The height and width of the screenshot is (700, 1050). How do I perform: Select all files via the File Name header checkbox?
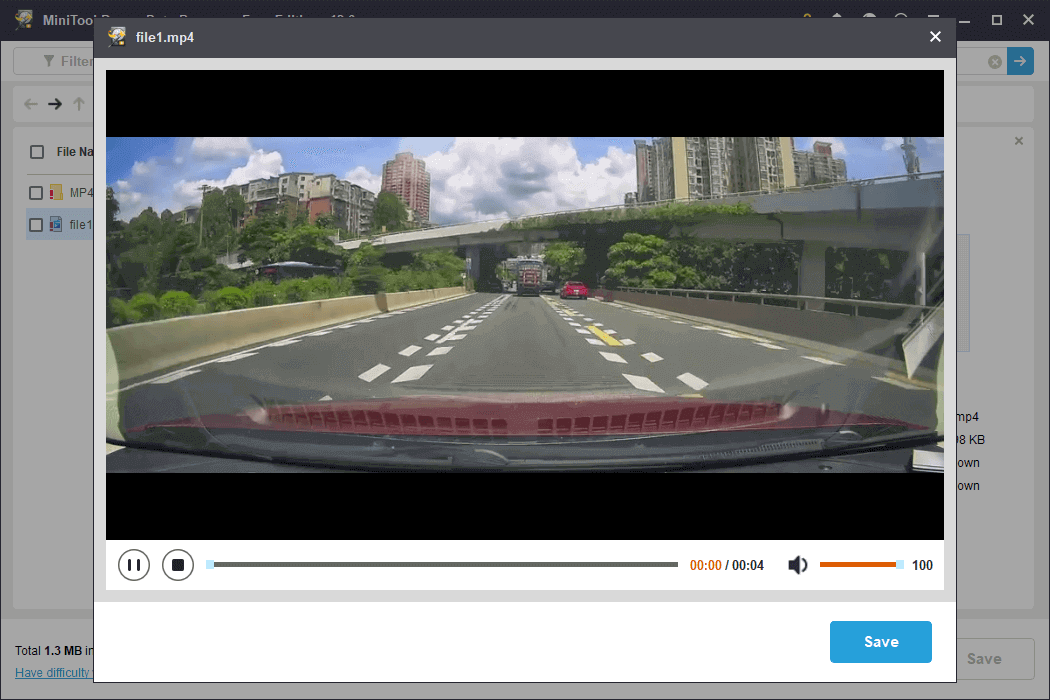click(36, 151)
